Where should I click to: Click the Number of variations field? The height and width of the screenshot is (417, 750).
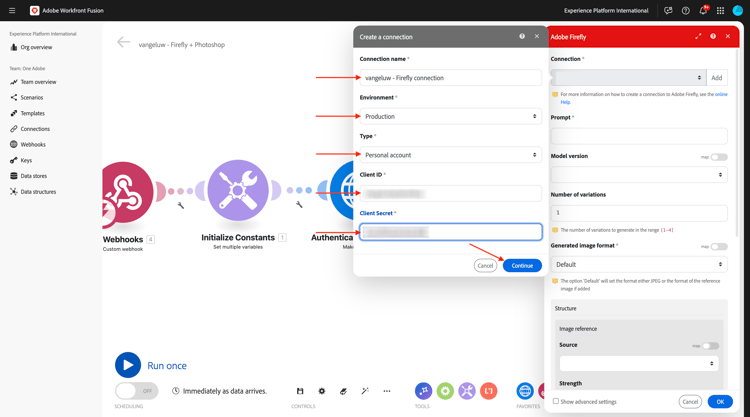pyautogui.click(x=639, y=213)
